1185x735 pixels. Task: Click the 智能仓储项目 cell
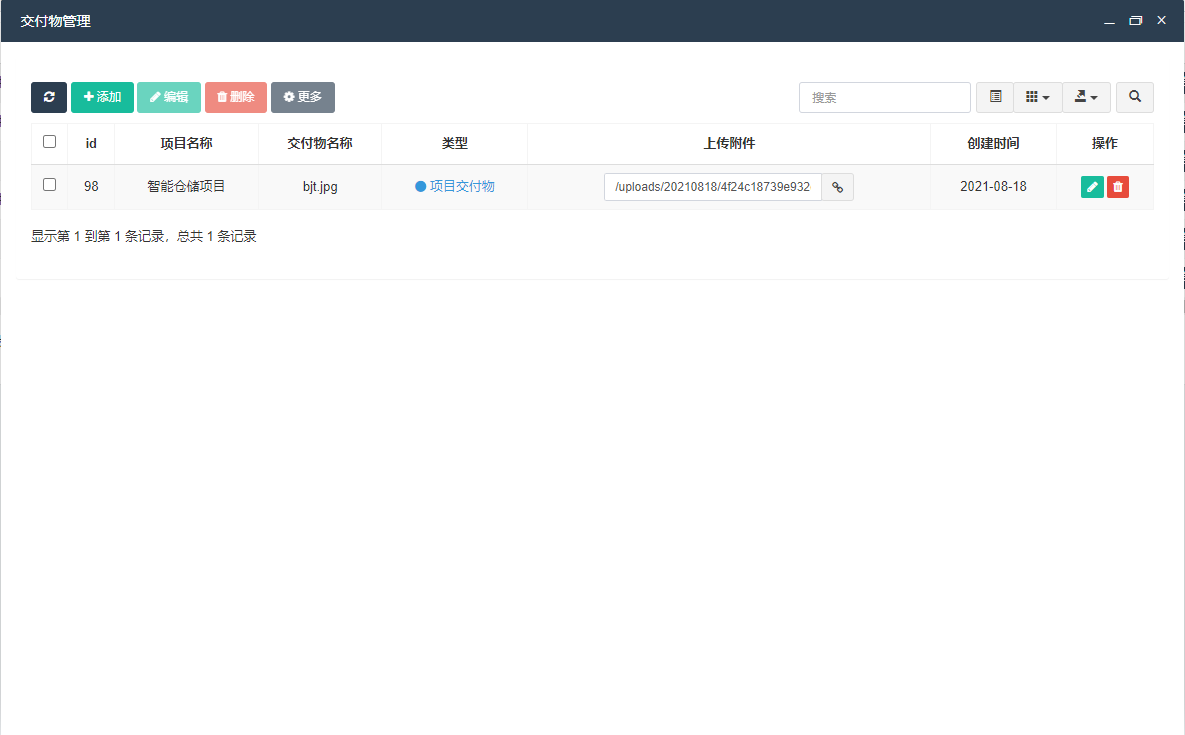tap(186, 186)
